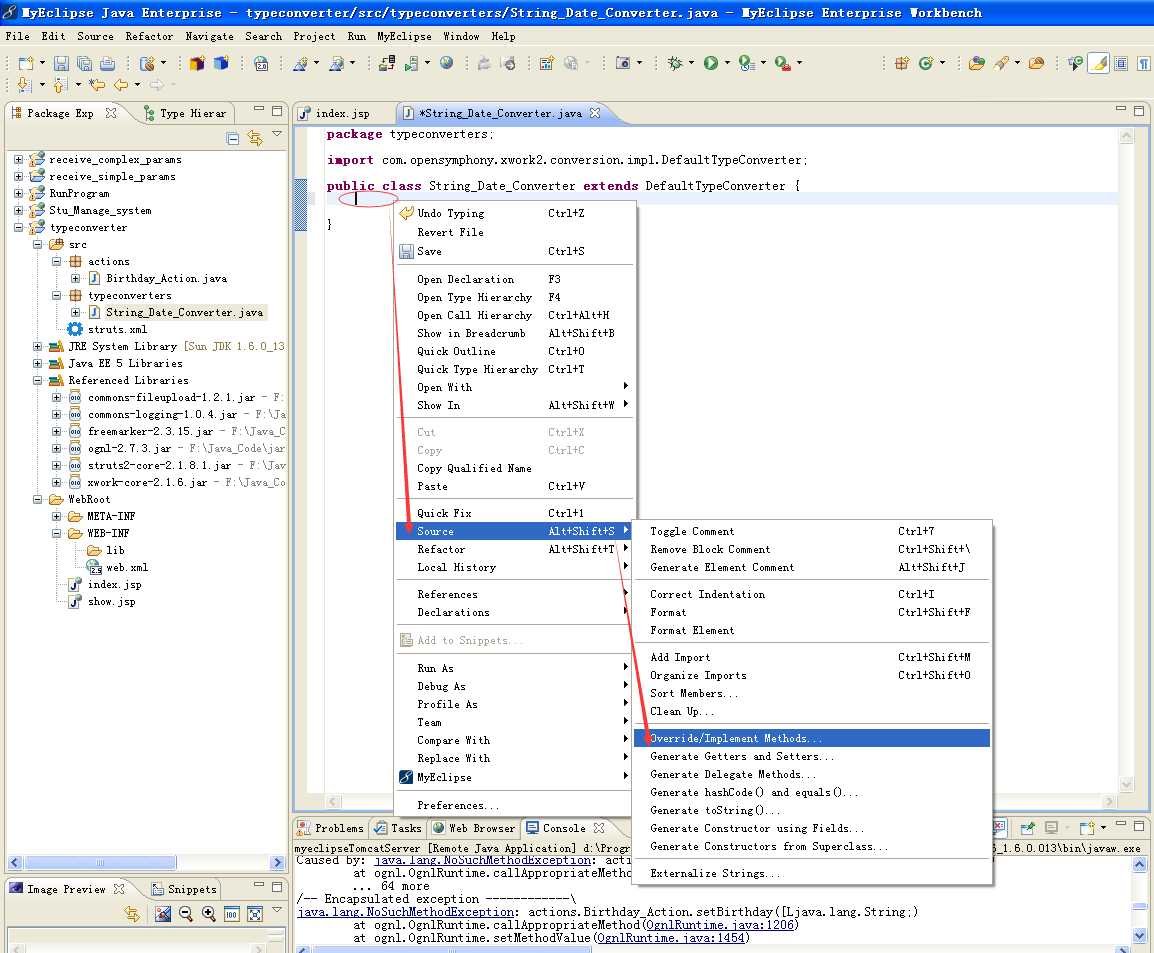Click the Search flashlight toolbar icon
The image size is (1154, 953).
pyautogui.click(x=1001, y=63)
